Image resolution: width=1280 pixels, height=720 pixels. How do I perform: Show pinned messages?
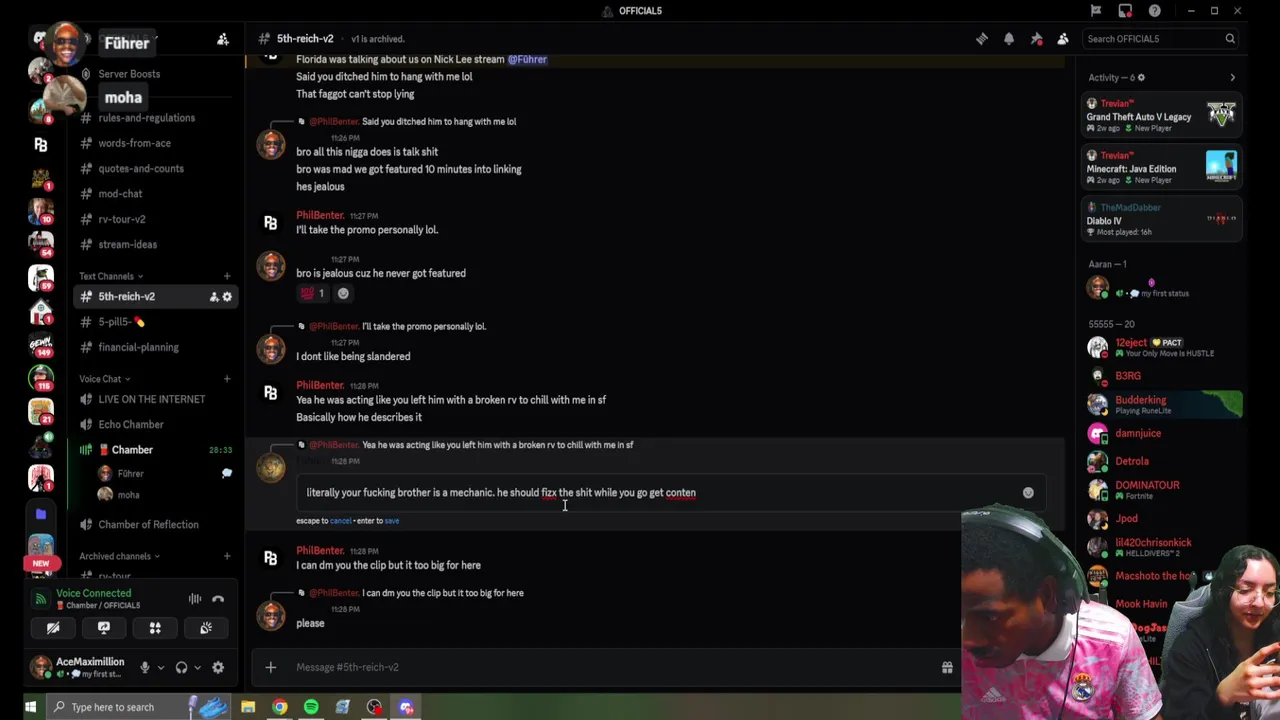pos(1036,39)
